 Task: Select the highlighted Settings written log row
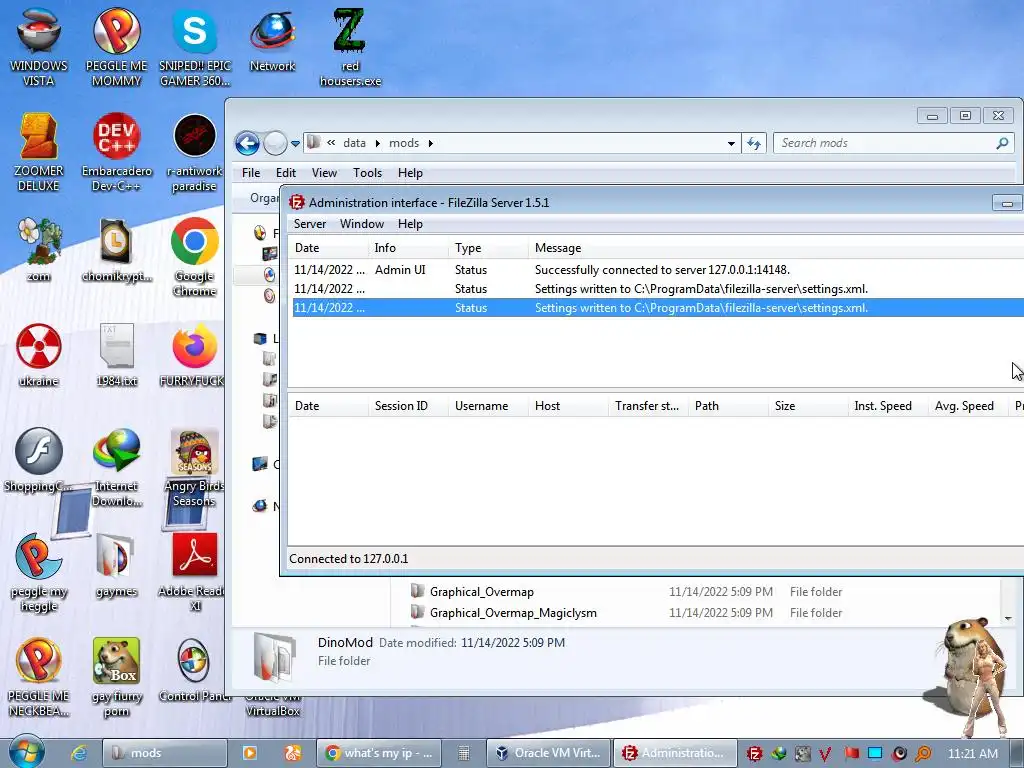[658, 308]
